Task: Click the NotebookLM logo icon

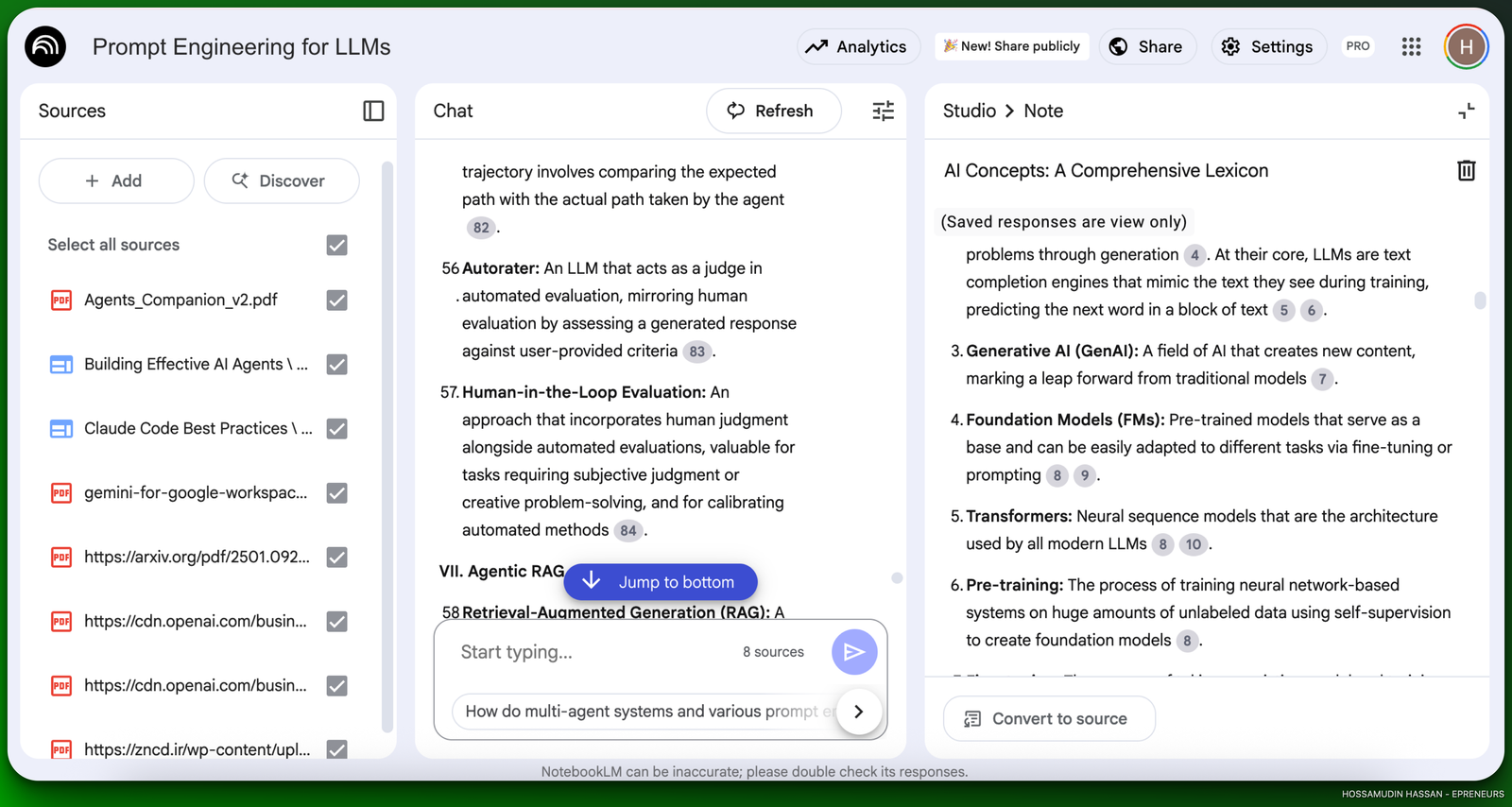Action: [45, 46]
